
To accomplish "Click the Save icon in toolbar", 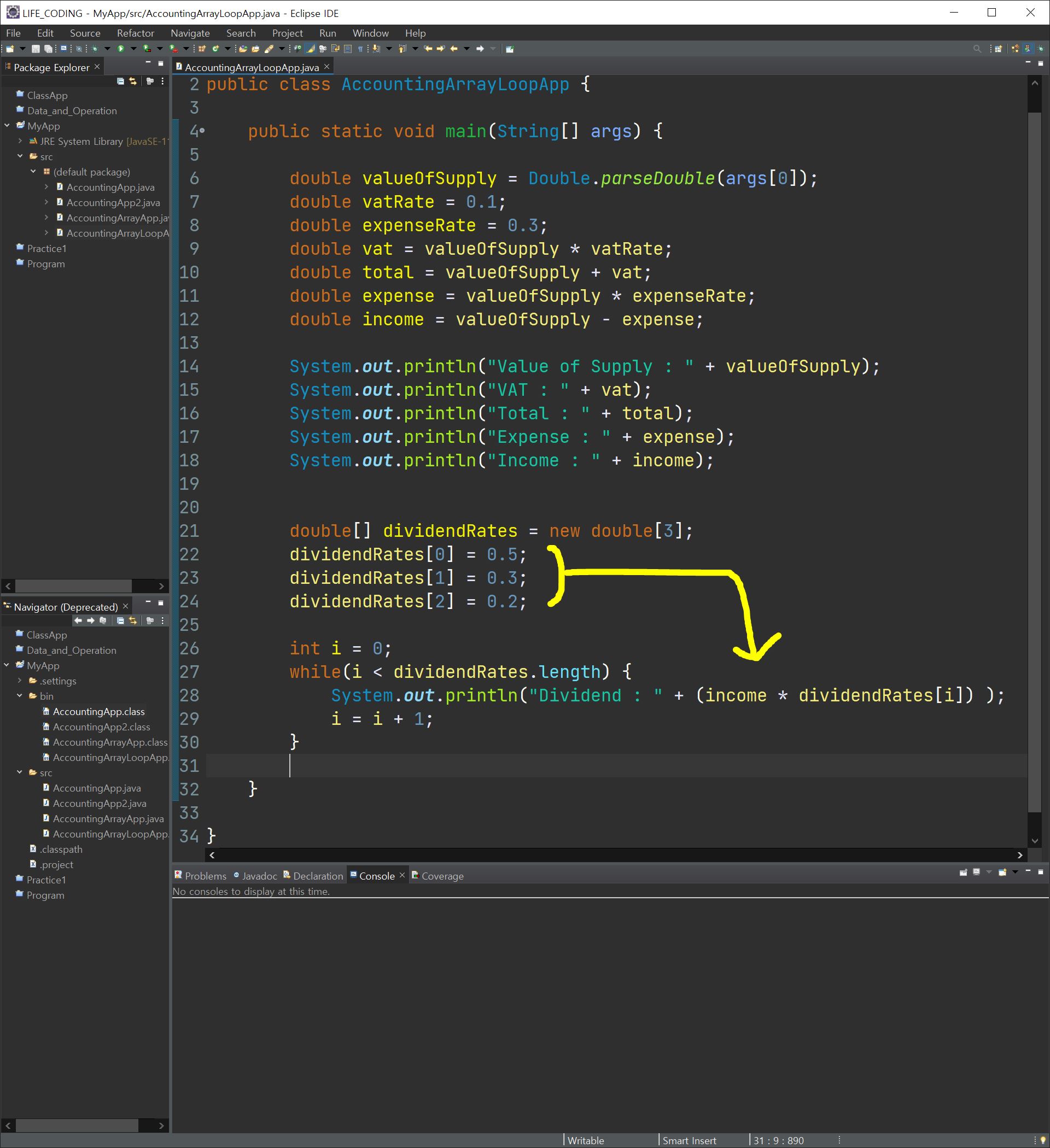I will pos(36,49).
